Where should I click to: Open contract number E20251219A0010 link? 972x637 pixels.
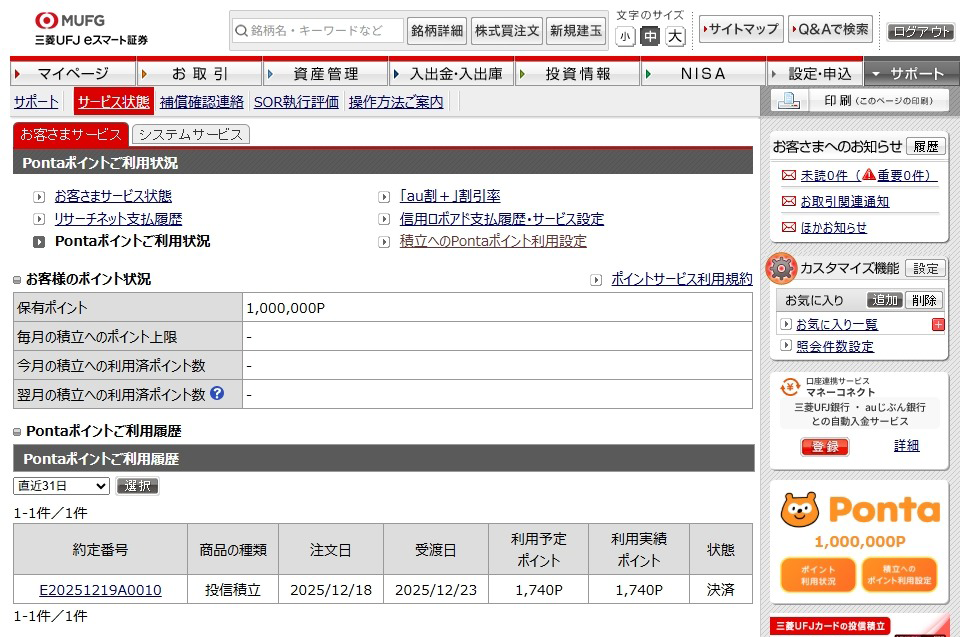100,590
